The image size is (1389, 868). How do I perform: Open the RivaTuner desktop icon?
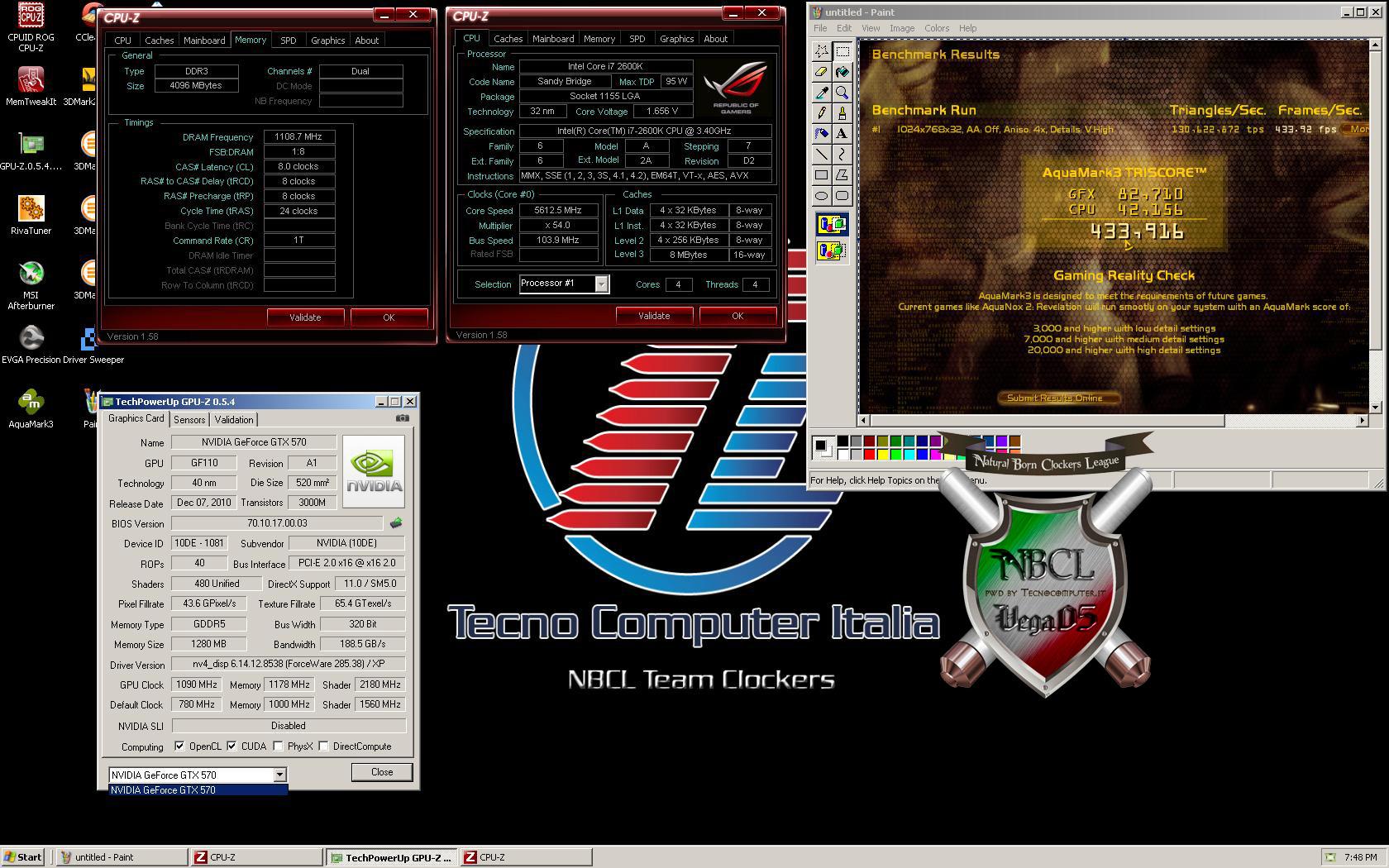(31, 216)
